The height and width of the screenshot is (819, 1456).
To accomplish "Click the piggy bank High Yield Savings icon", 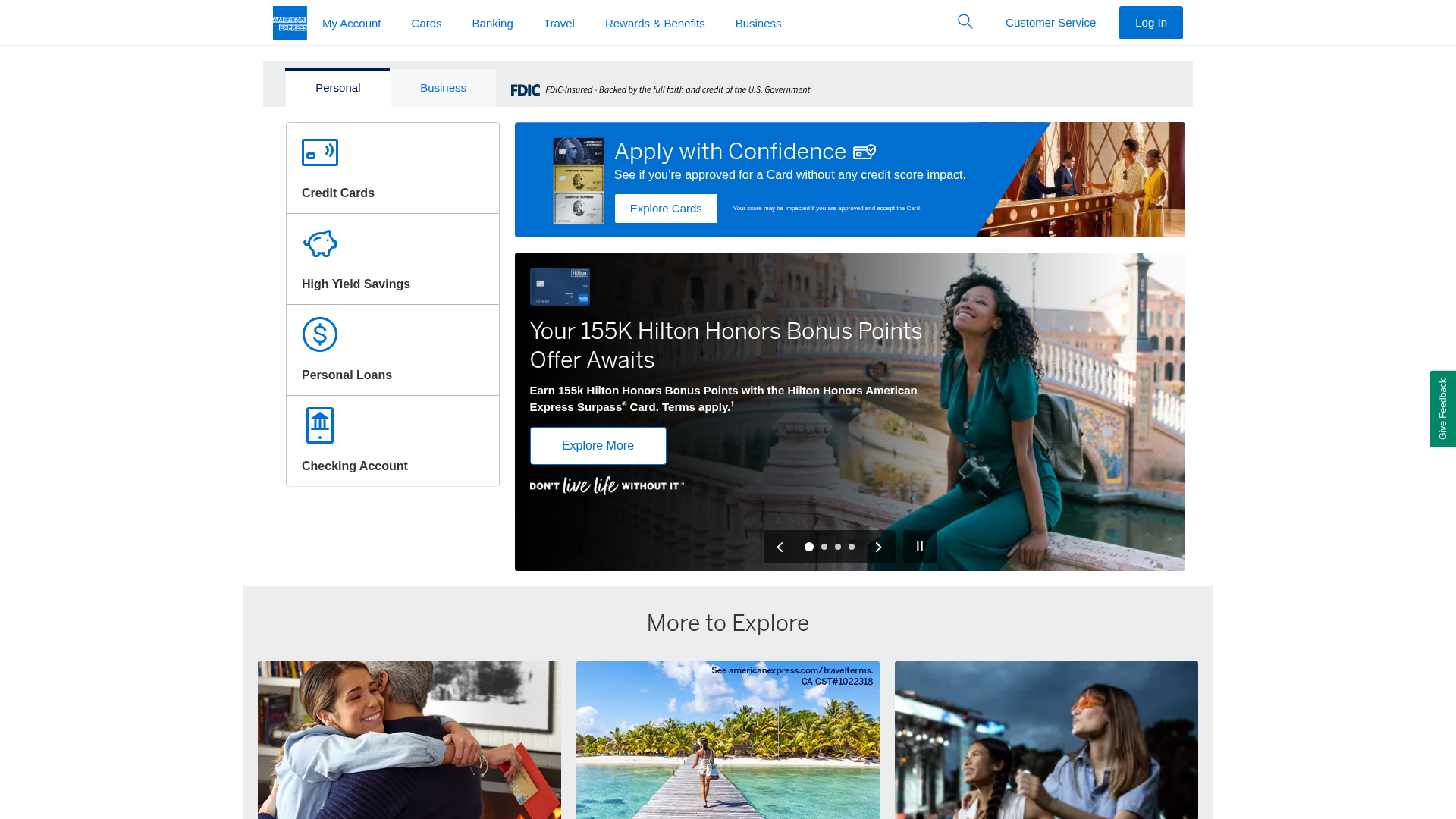I will pyautogui.click(x=319, y=243).
